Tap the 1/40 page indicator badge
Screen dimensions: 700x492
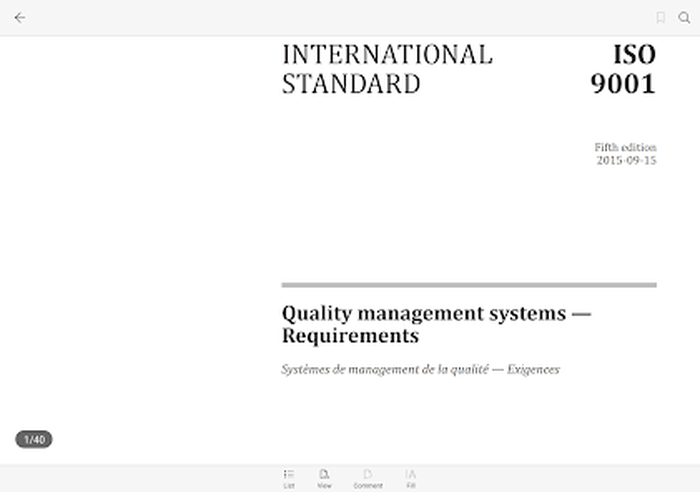coord(34,439)
